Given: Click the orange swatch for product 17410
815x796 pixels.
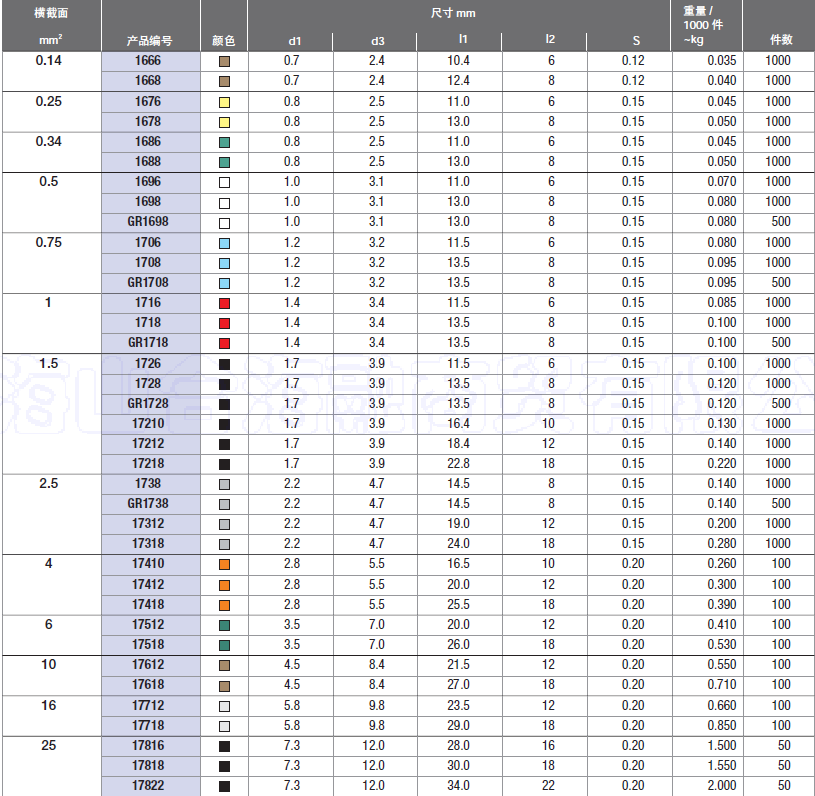Looking at the screenshot, I should pos(224,564).
